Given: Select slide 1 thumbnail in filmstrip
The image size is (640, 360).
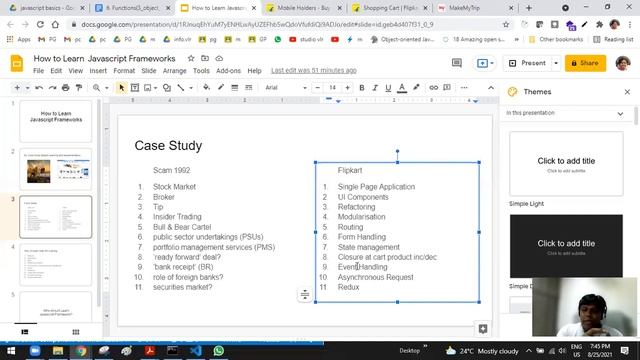Looking at the screenshot, I should pyautogui.click(x=56, y=121).
